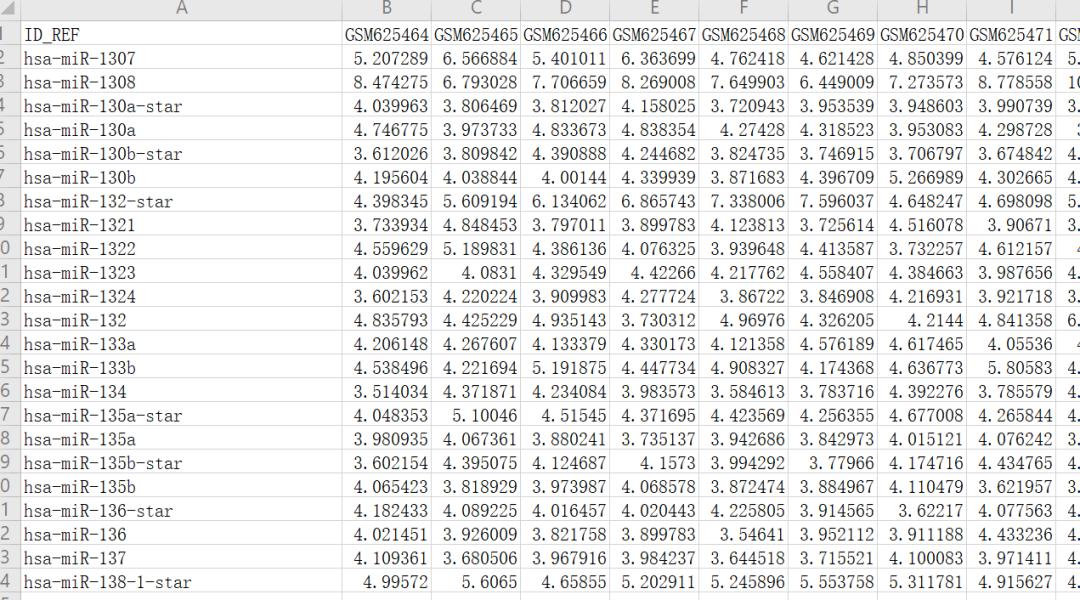Select the hsa-miR-130a-star cell
This screenshot has height=600, width=1080.
(x=181, y=106)
